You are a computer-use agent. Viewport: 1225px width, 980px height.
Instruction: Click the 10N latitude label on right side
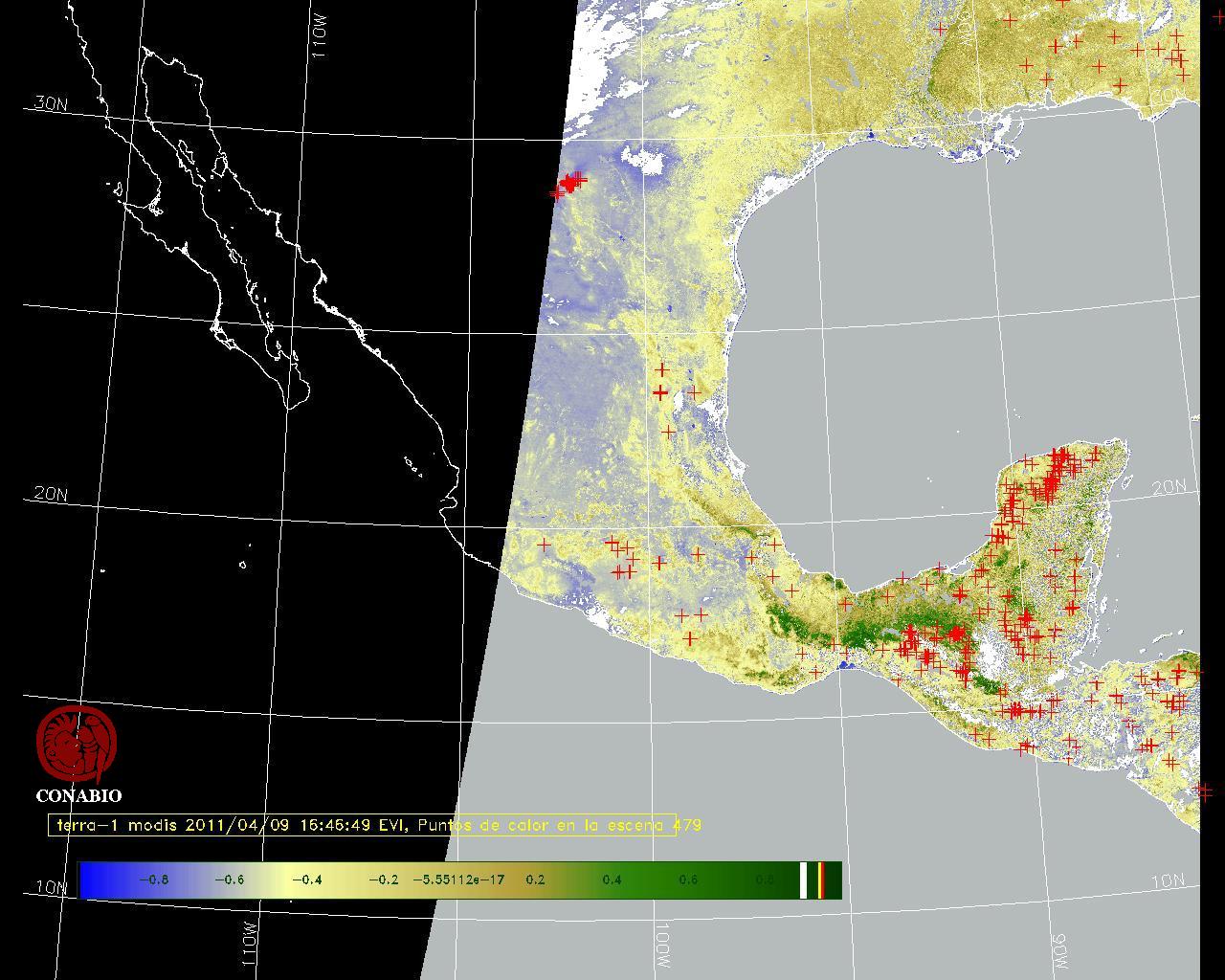(x=1169, y=881)
